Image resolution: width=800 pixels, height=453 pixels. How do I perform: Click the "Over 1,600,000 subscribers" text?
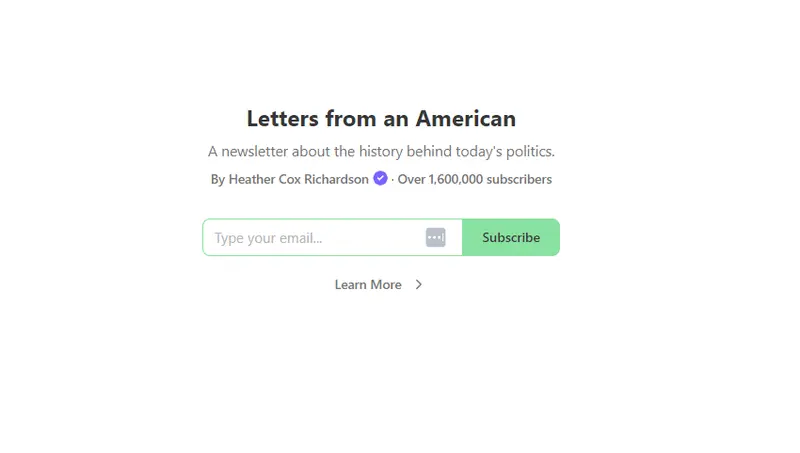point(475,180)
